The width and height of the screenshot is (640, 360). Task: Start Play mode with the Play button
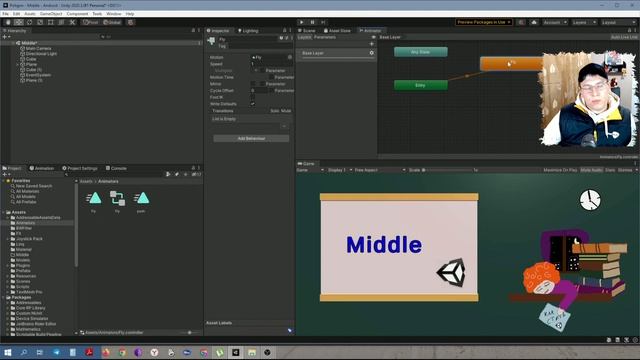[x=302, y=22]
